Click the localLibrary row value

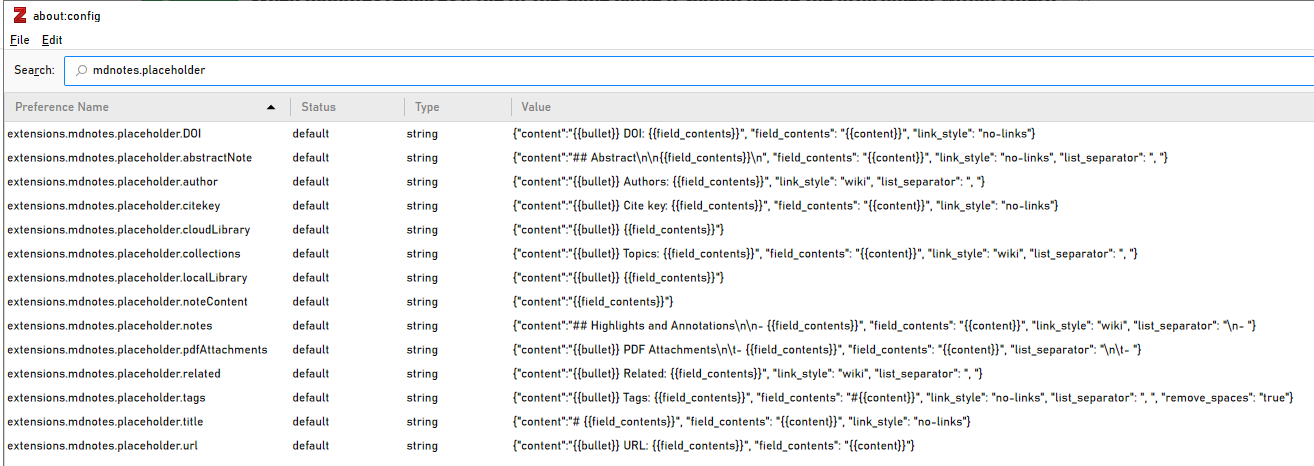point(618,277)
